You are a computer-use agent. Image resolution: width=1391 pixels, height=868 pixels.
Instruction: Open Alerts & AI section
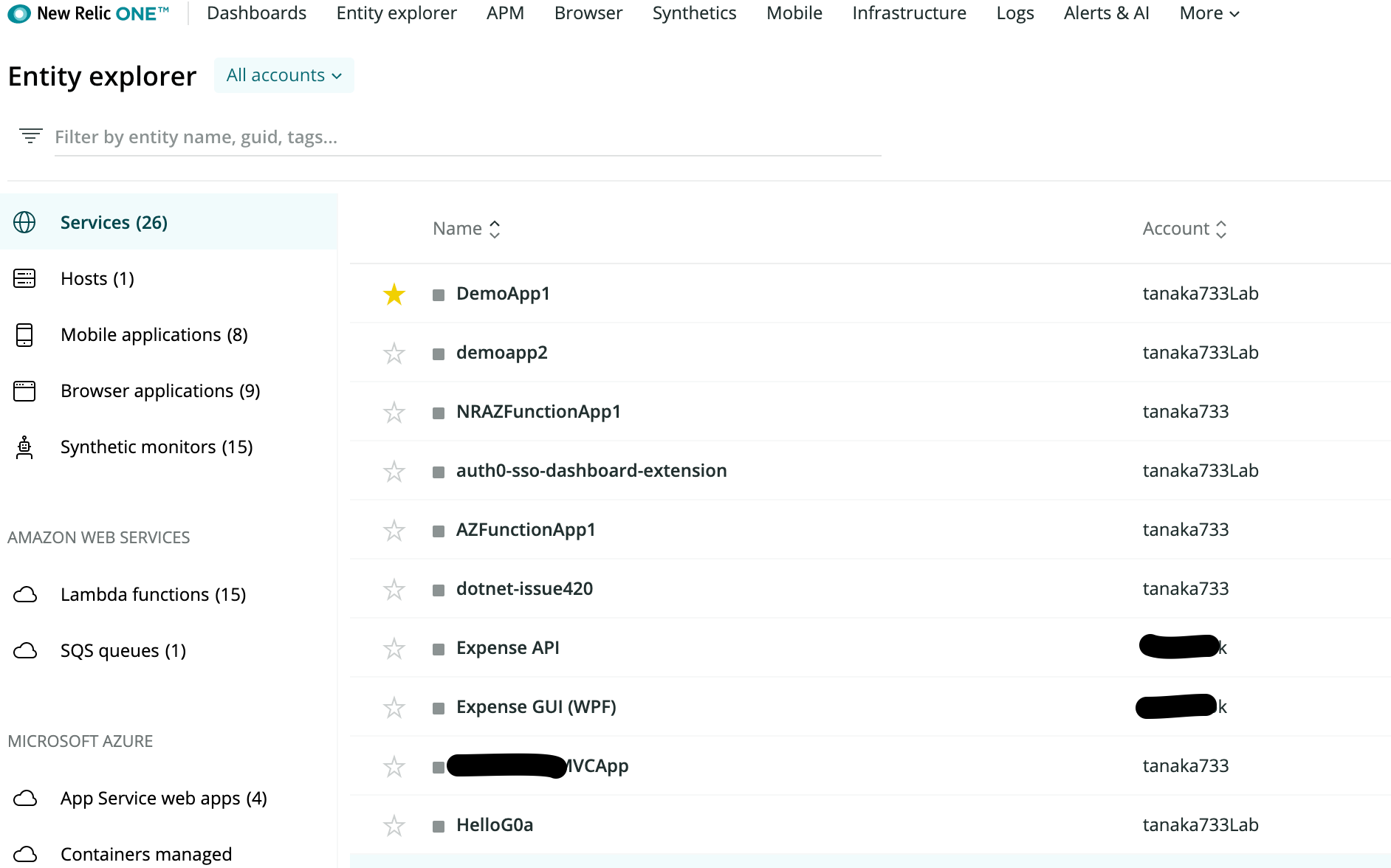coord(1107,13)
